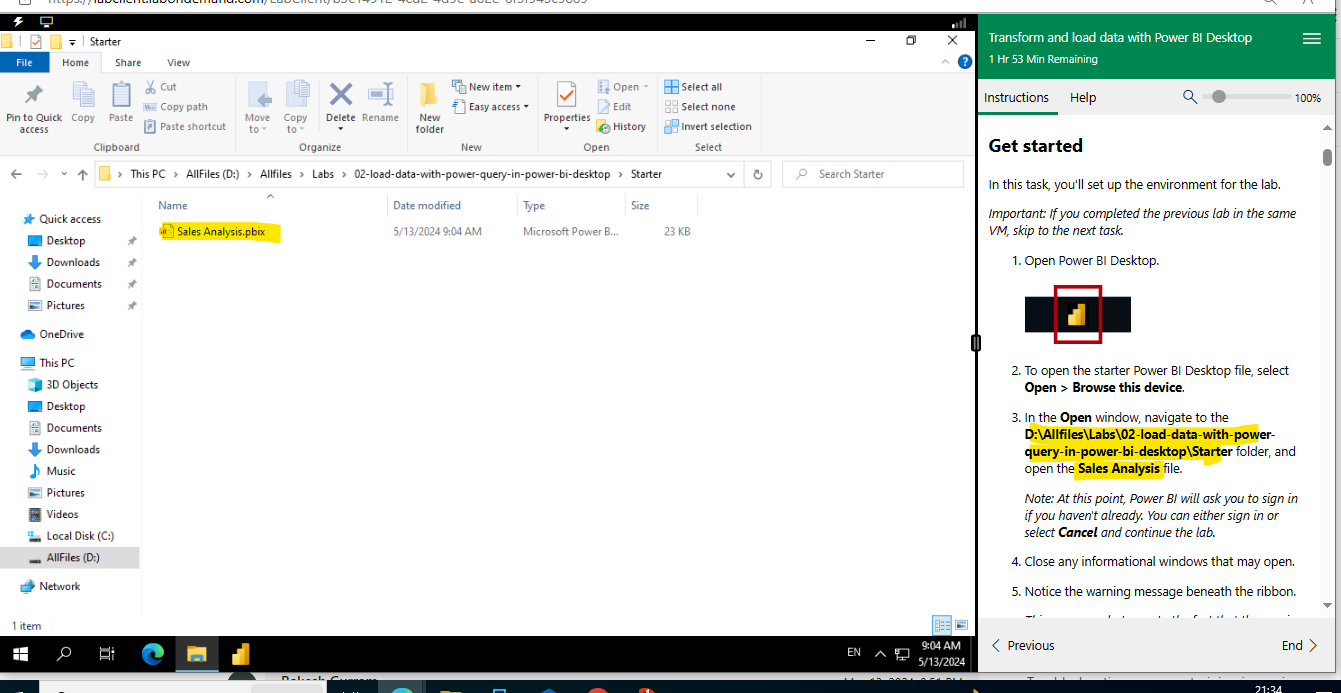
Task: Select the Home ribbon tab
Action: [75, 62]
